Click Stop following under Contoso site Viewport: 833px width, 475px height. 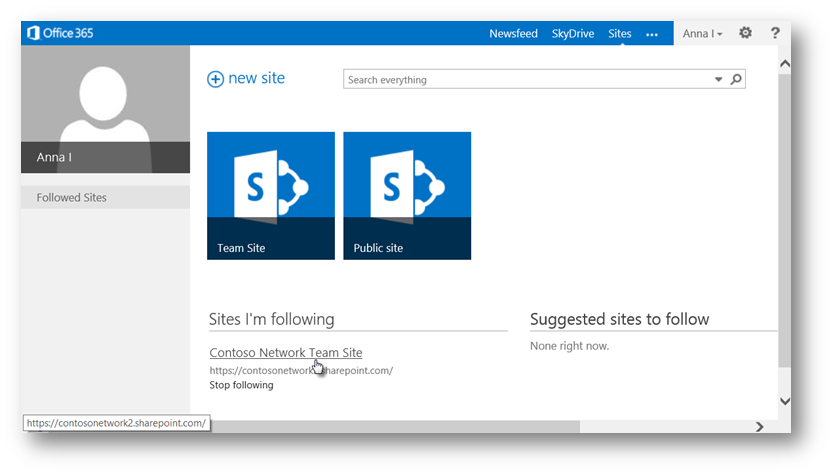(241, 385)
